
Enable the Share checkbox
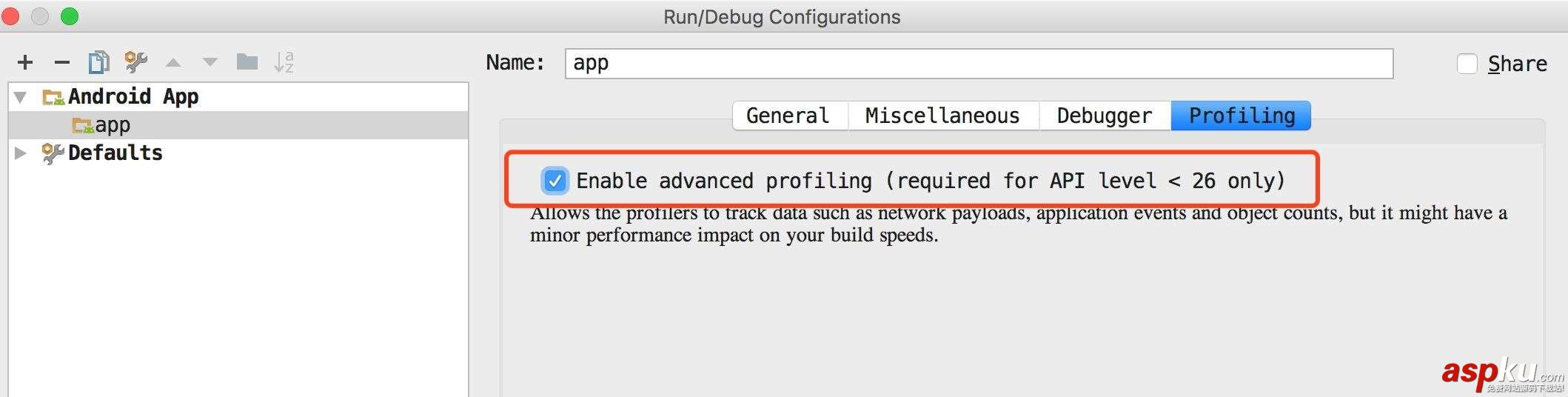pyautogui.click(x=1467, y=64)
